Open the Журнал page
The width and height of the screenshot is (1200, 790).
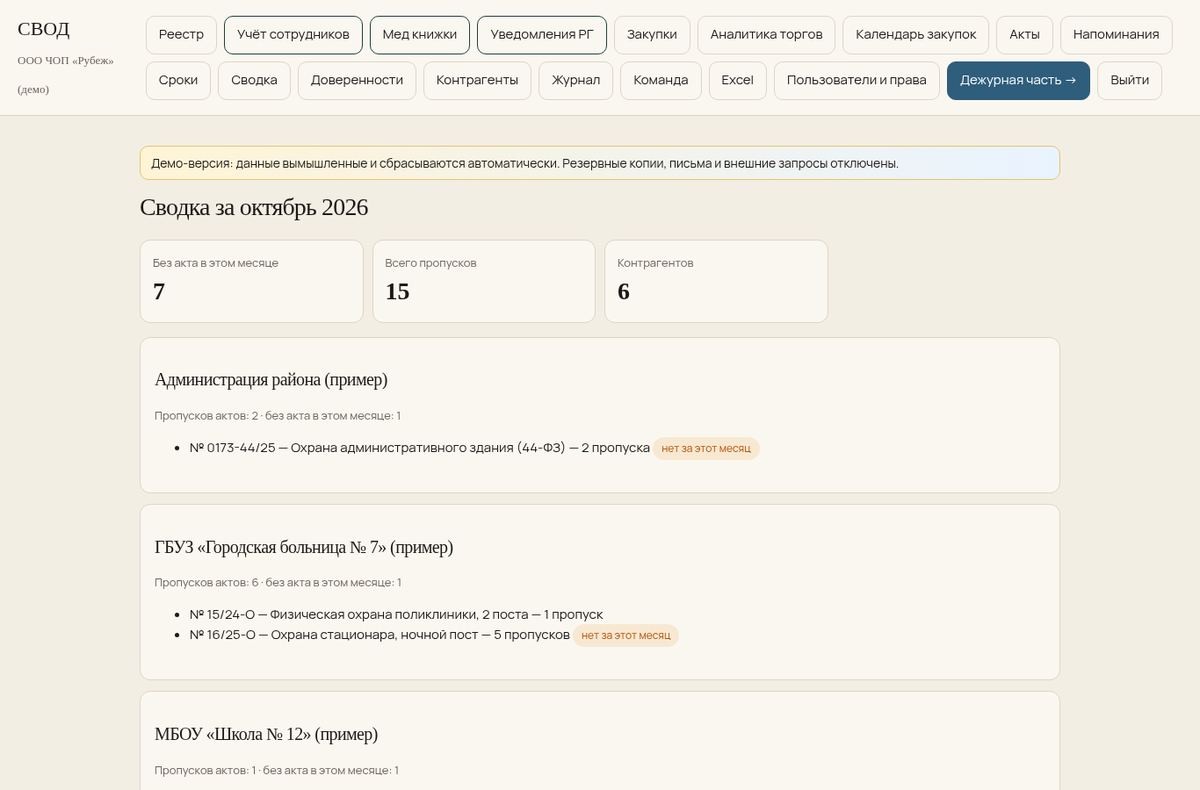coord(576,80)
